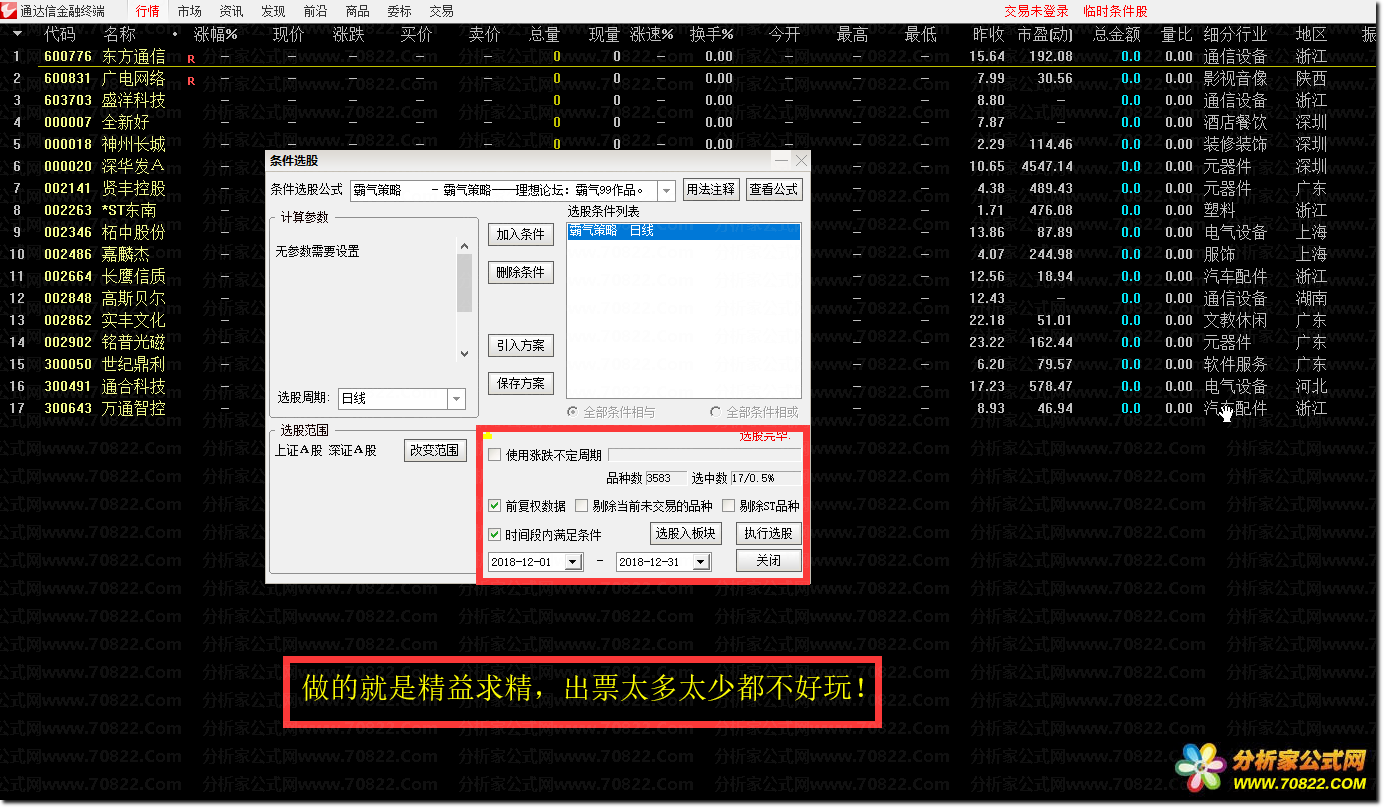Select 霸气策略 日线 in the condition list

click(684, 231)
